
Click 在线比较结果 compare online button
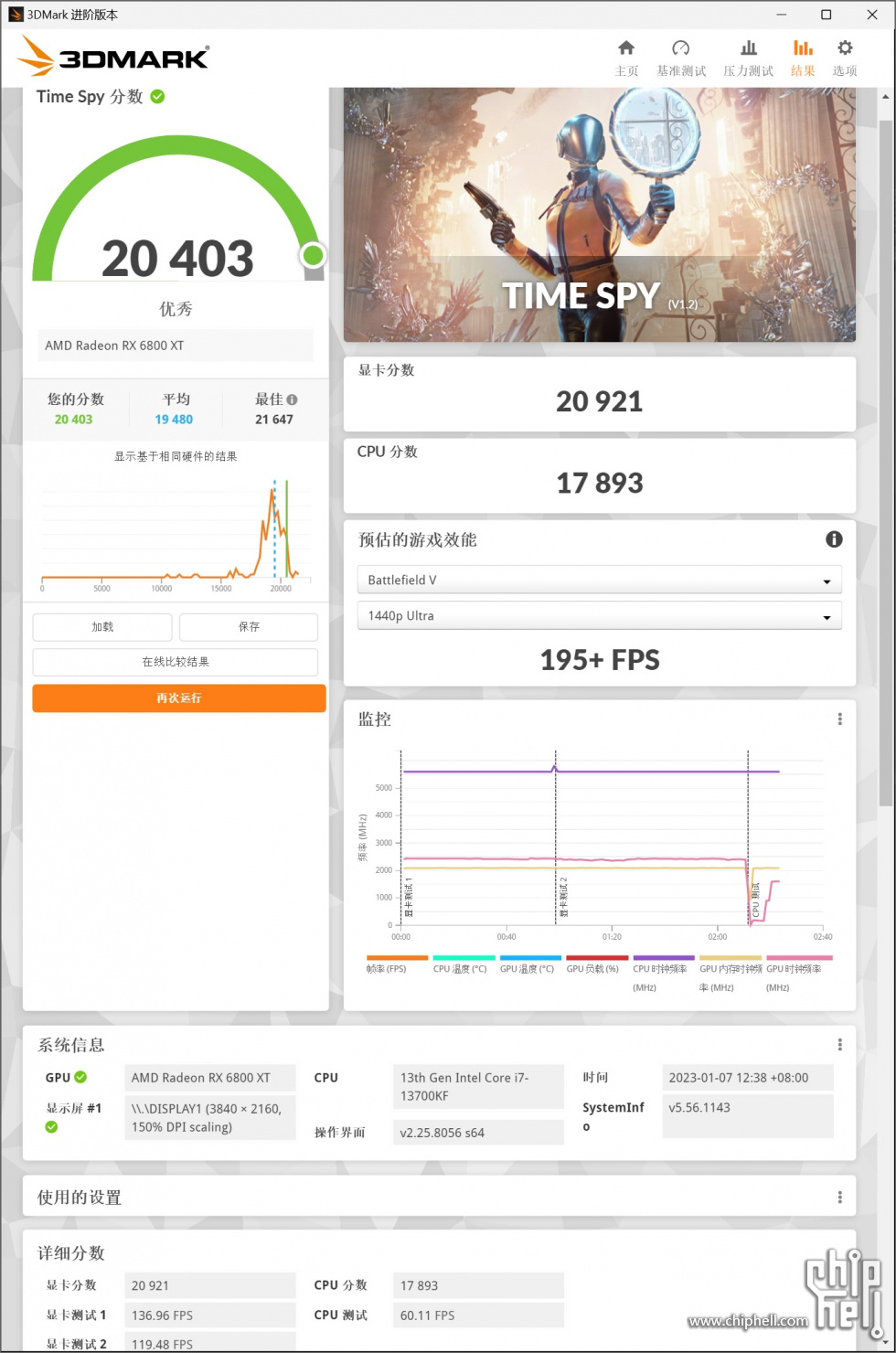(176, 662)
